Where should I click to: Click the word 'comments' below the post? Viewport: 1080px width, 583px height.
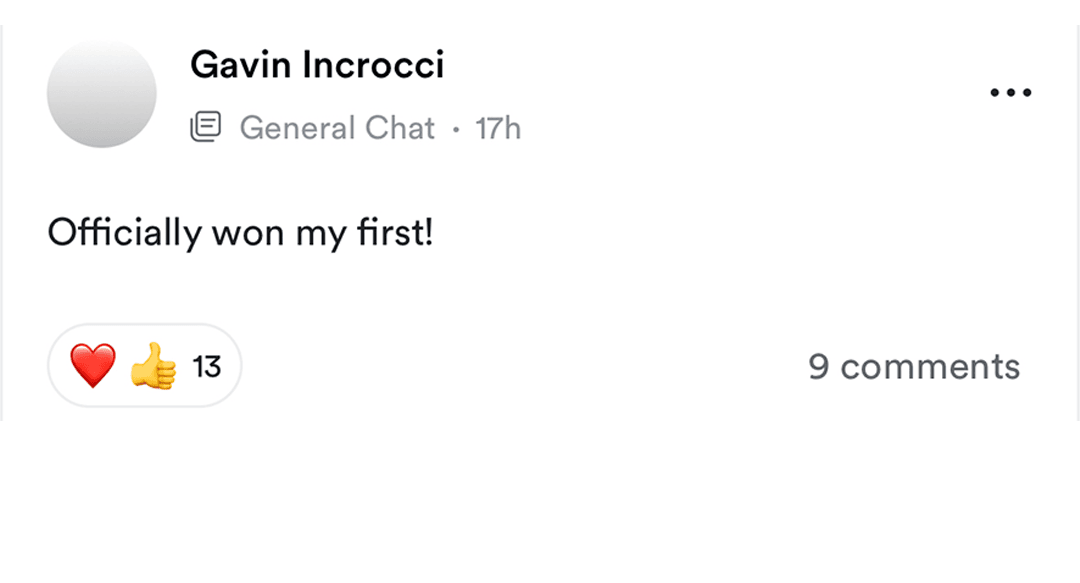coord(930,366)
